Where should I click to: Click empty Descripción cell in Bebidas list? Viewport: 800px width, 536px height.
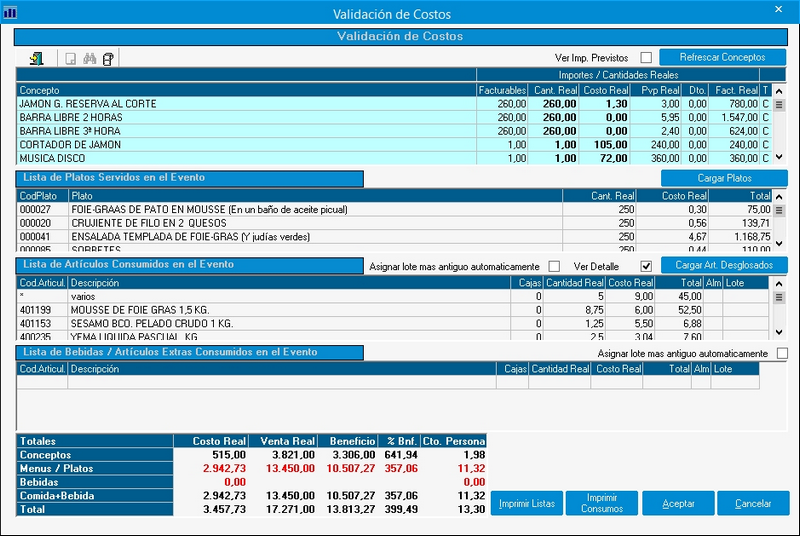282,382
